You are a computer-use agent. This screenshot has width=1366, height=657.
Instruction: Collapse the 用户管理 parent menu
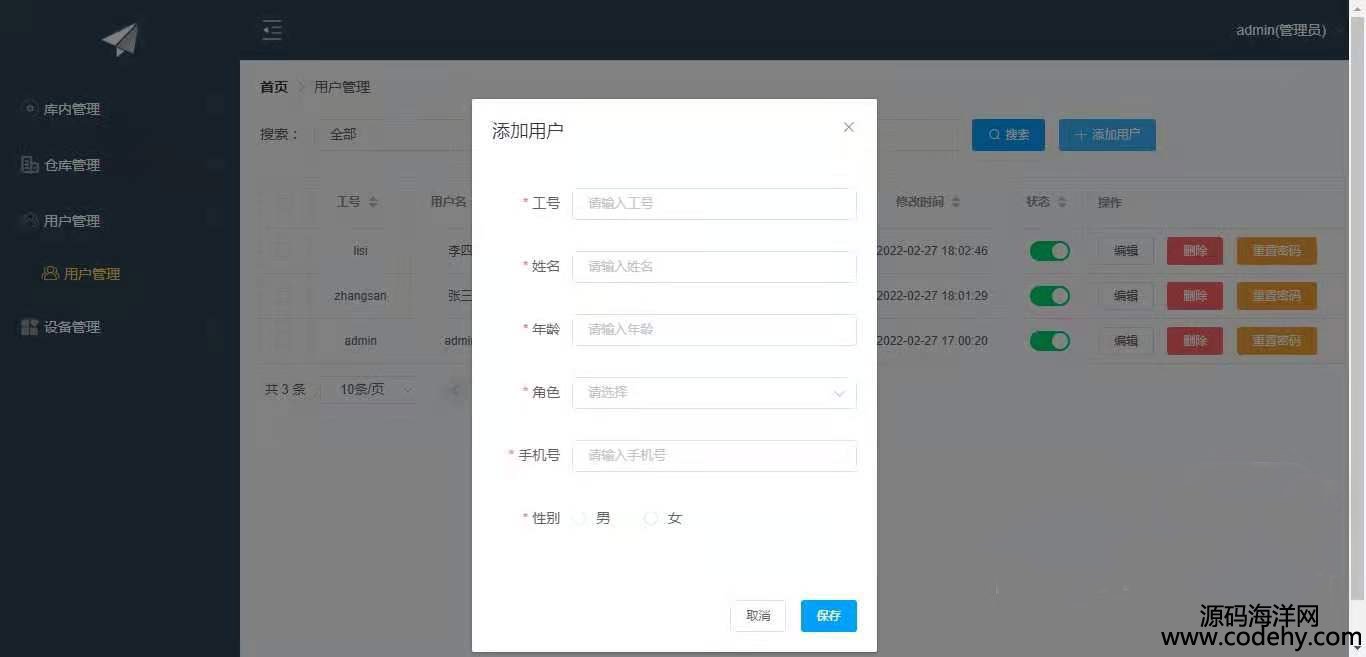point(120,221)
